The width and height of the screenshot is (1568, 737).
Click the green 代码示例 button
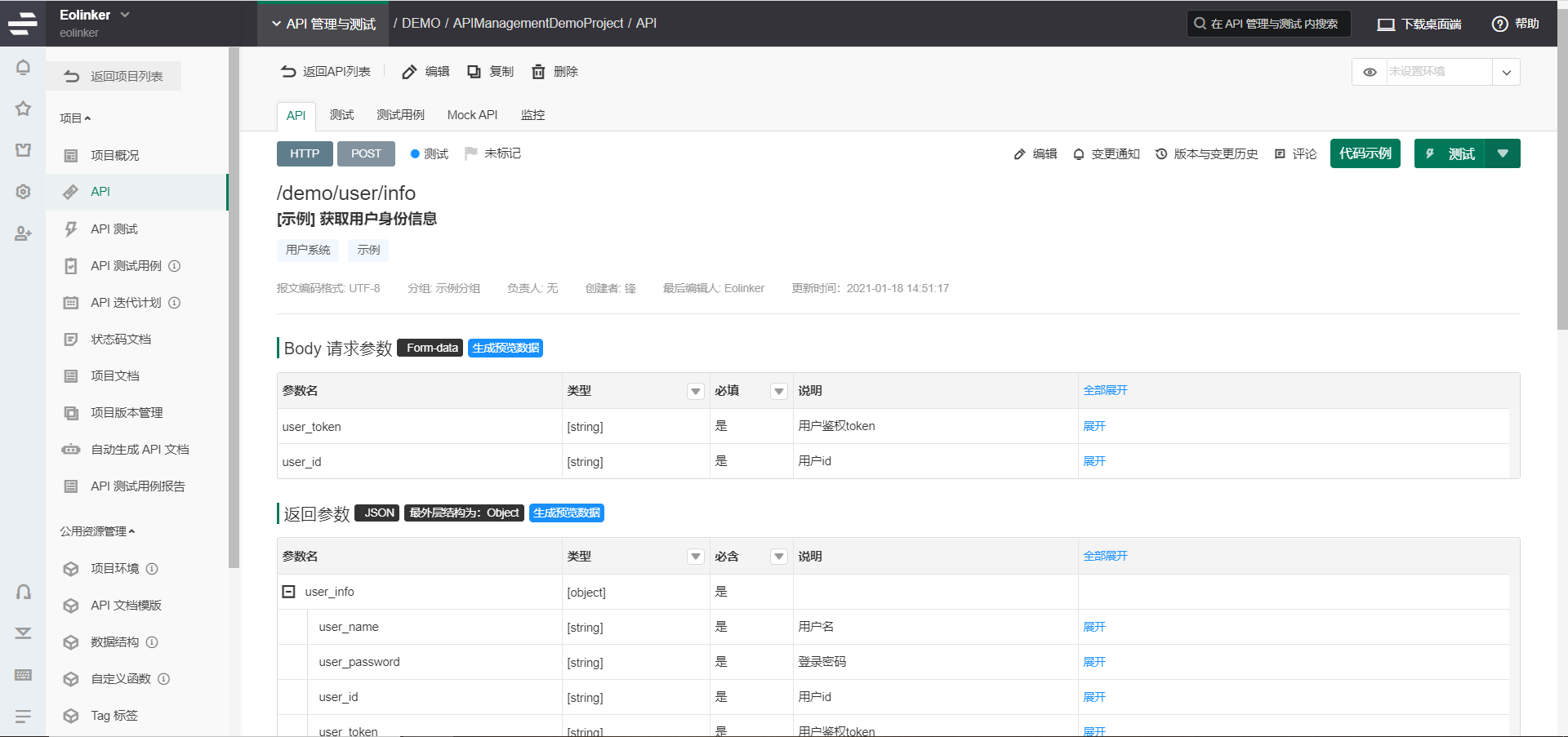point(1365,153)
